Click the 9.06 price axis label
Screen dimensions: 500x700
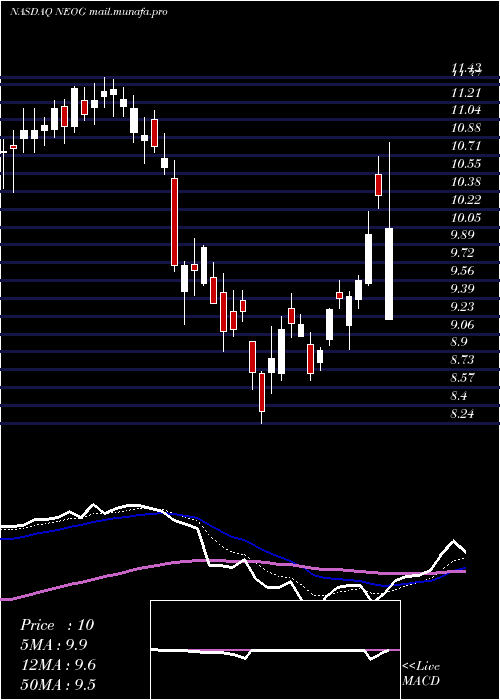point(463,325)
